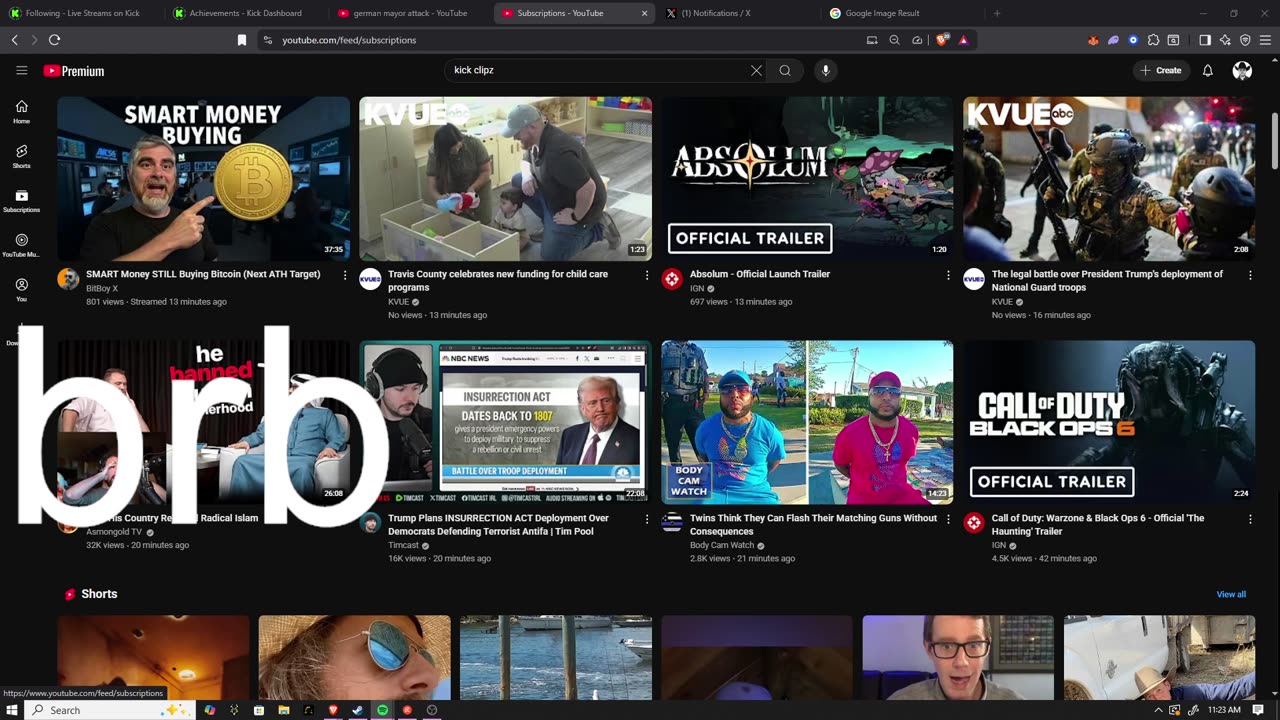Open options for National Guard legal battle video

coord(1250,275)
